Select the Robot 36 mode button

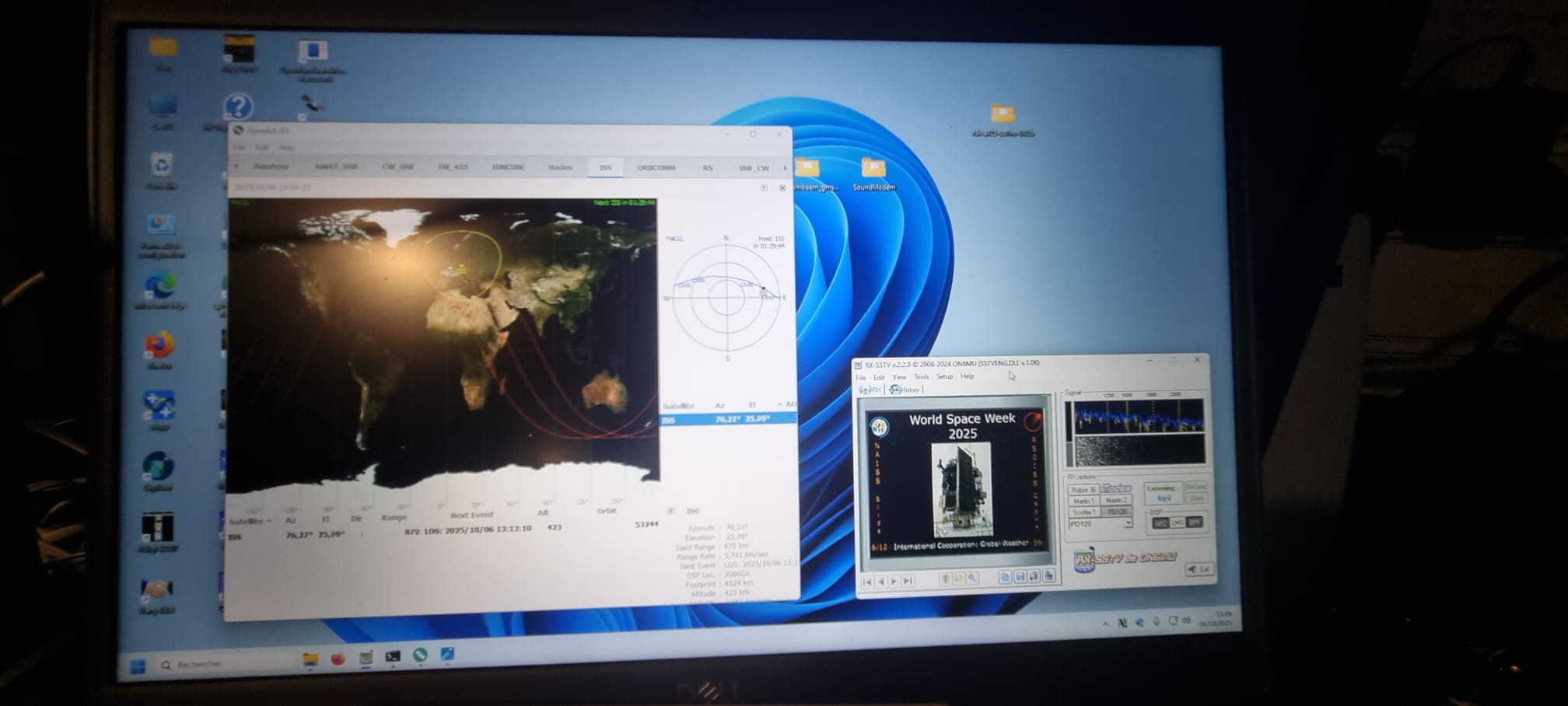(x=1083, y=490)
